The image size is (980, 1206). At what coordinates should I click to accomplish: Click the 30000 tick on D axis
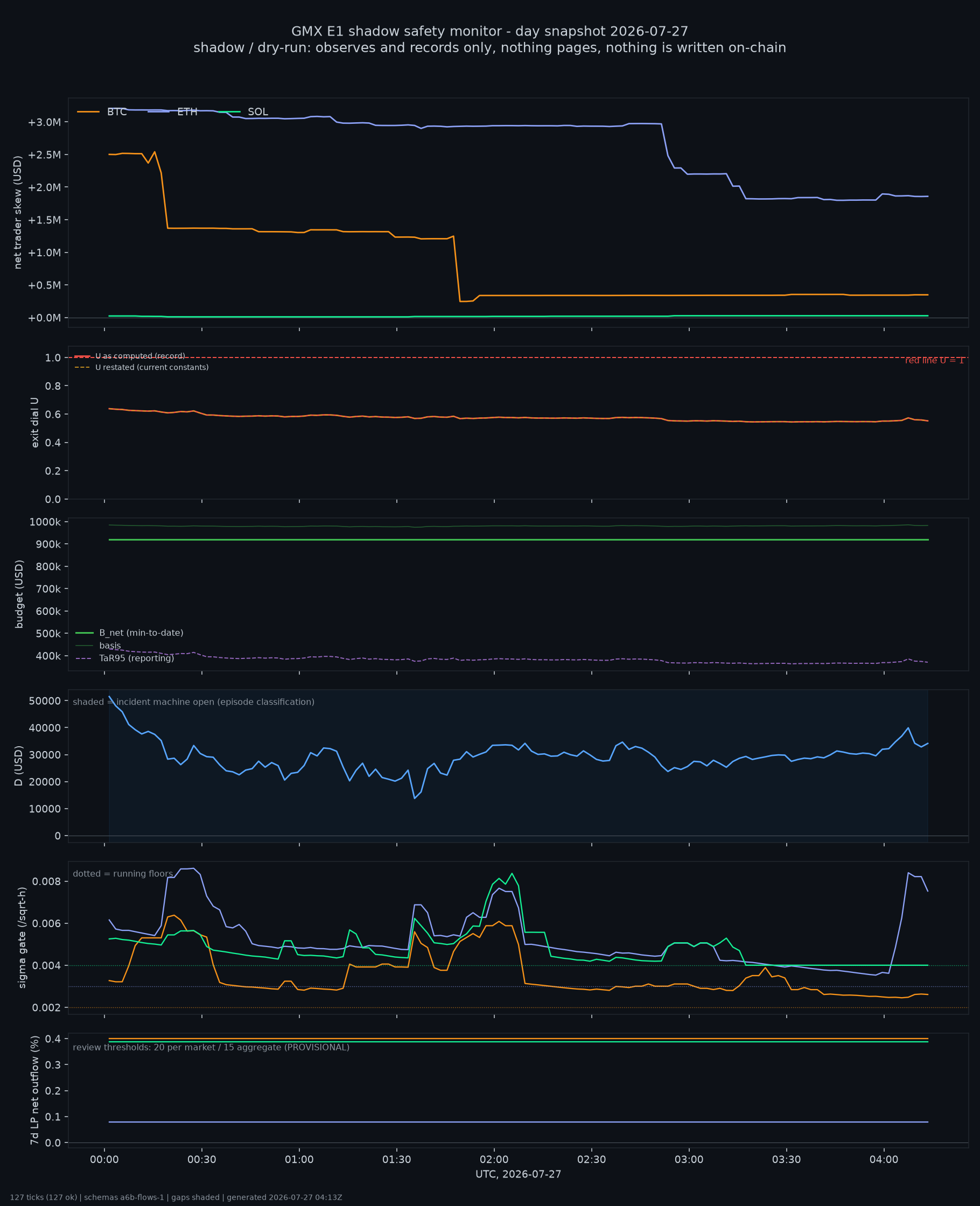(44, 755)
